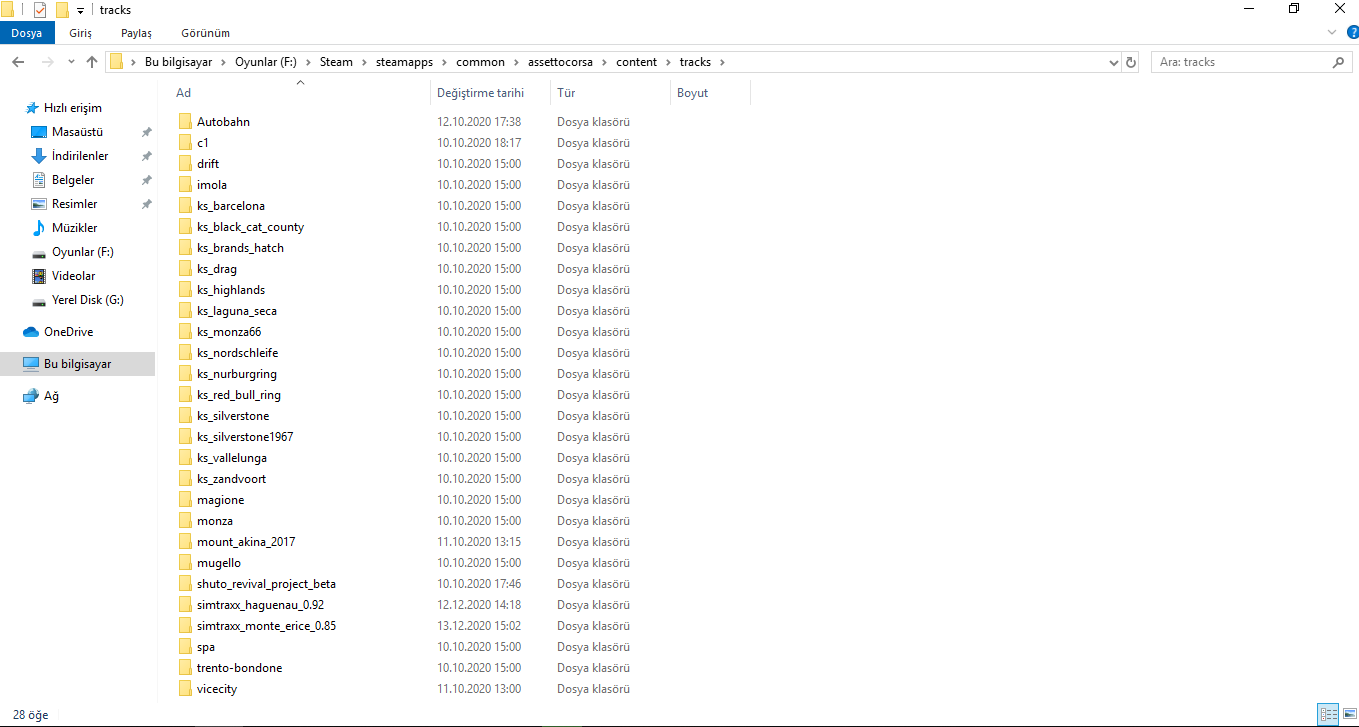1359x727 pixels.
Task: Select the simtraxx_haguenau_0.92 folder name
Action: click(x=260, y=605)
